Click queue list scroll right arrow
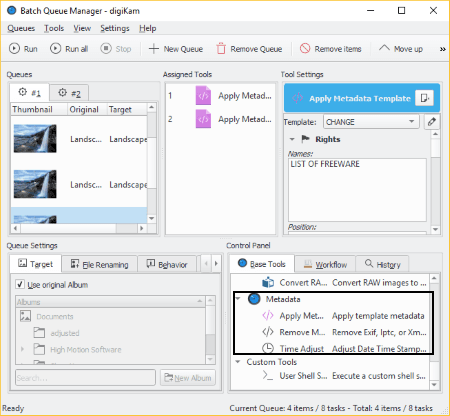This screenshot has width=450, height=416. coord(142,228)
